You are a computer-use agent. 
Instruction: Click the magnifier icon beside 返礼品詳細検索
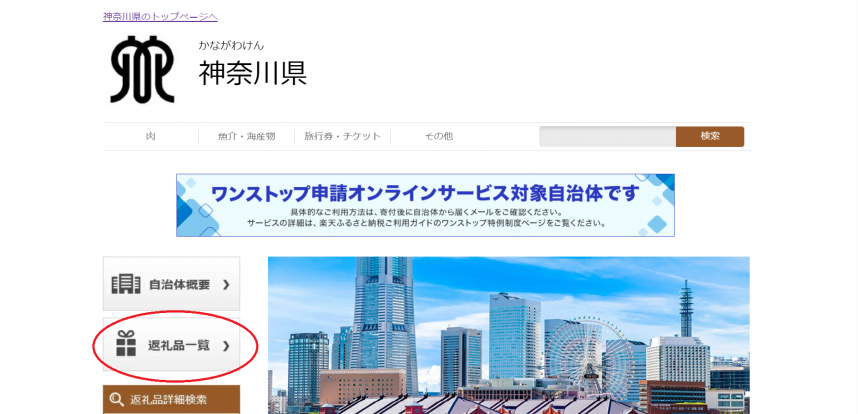pos(116,400)
